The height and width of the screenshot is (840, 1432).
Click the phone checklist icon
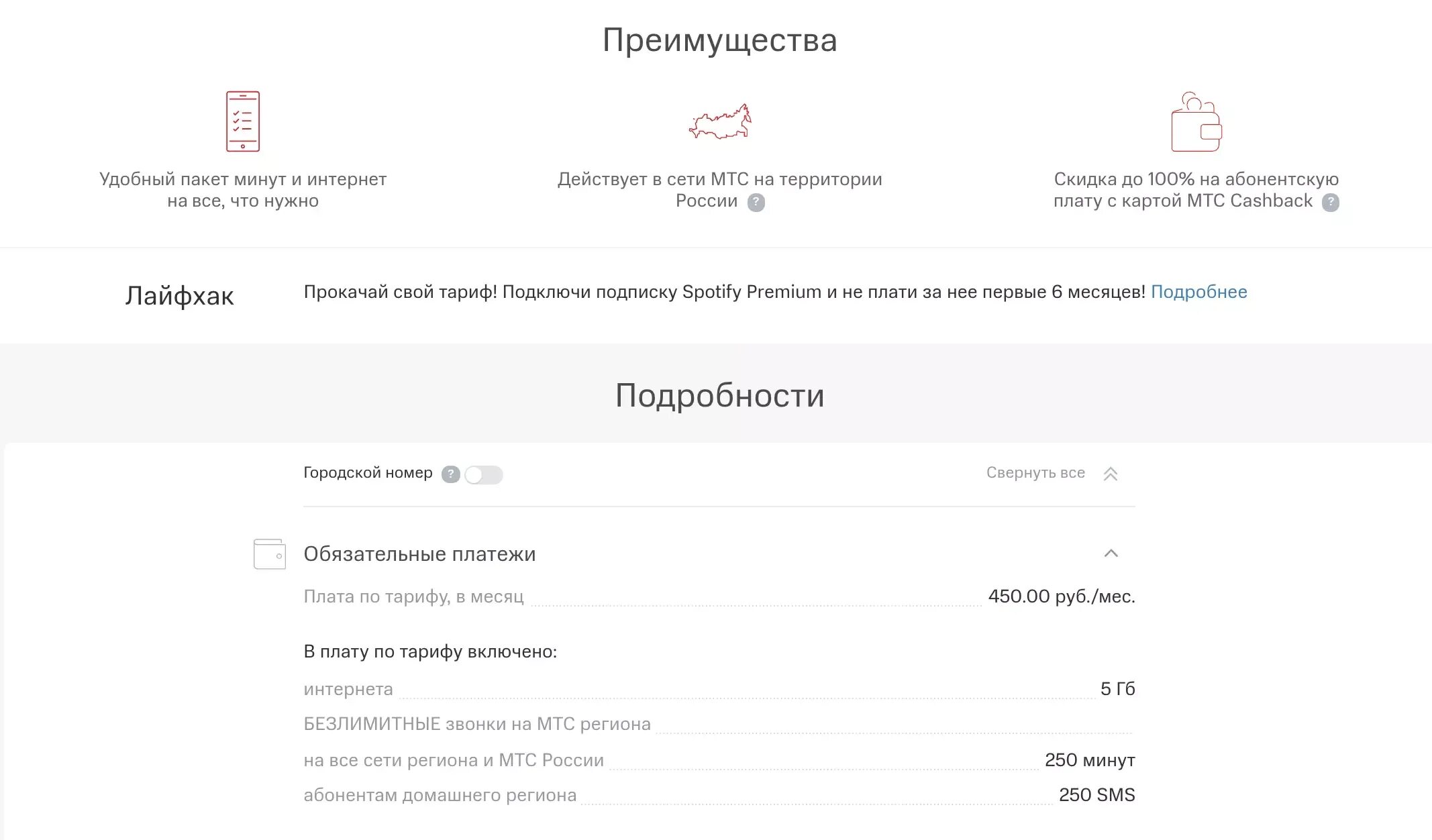[x=243, y=121]
